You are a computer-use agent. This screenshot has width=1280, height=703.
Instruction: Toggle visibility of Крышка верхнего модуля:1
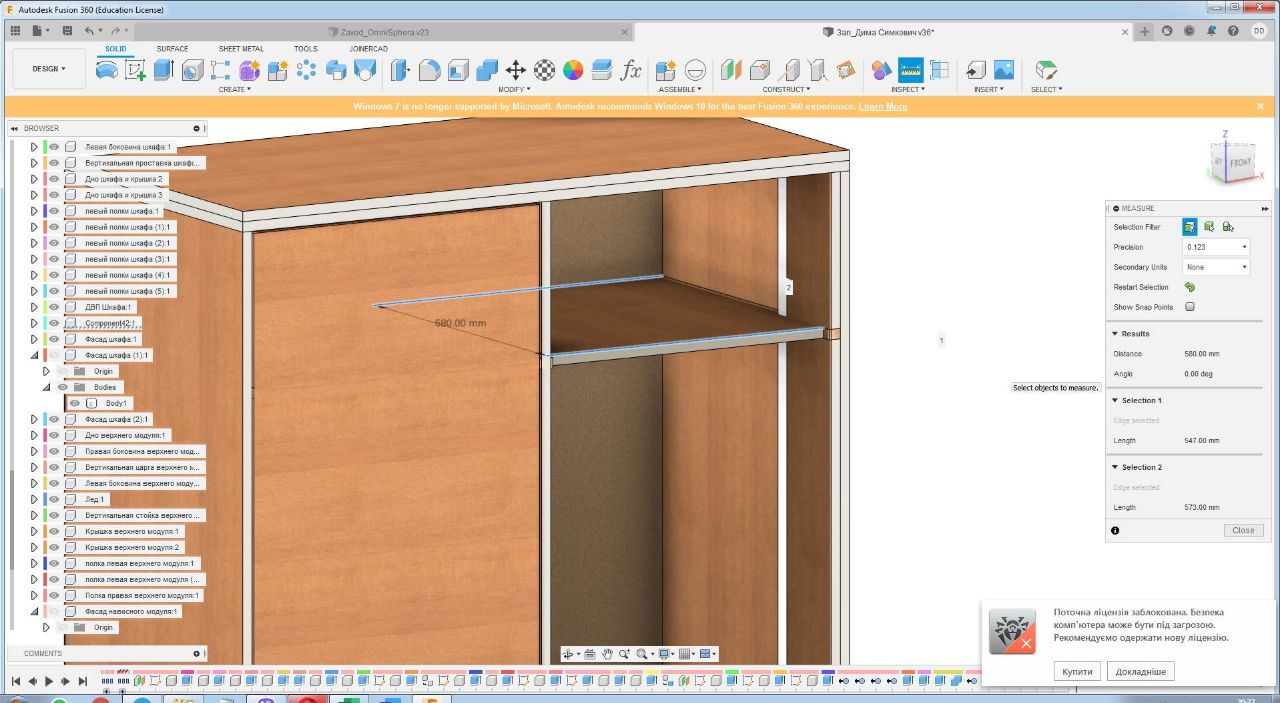54,531
